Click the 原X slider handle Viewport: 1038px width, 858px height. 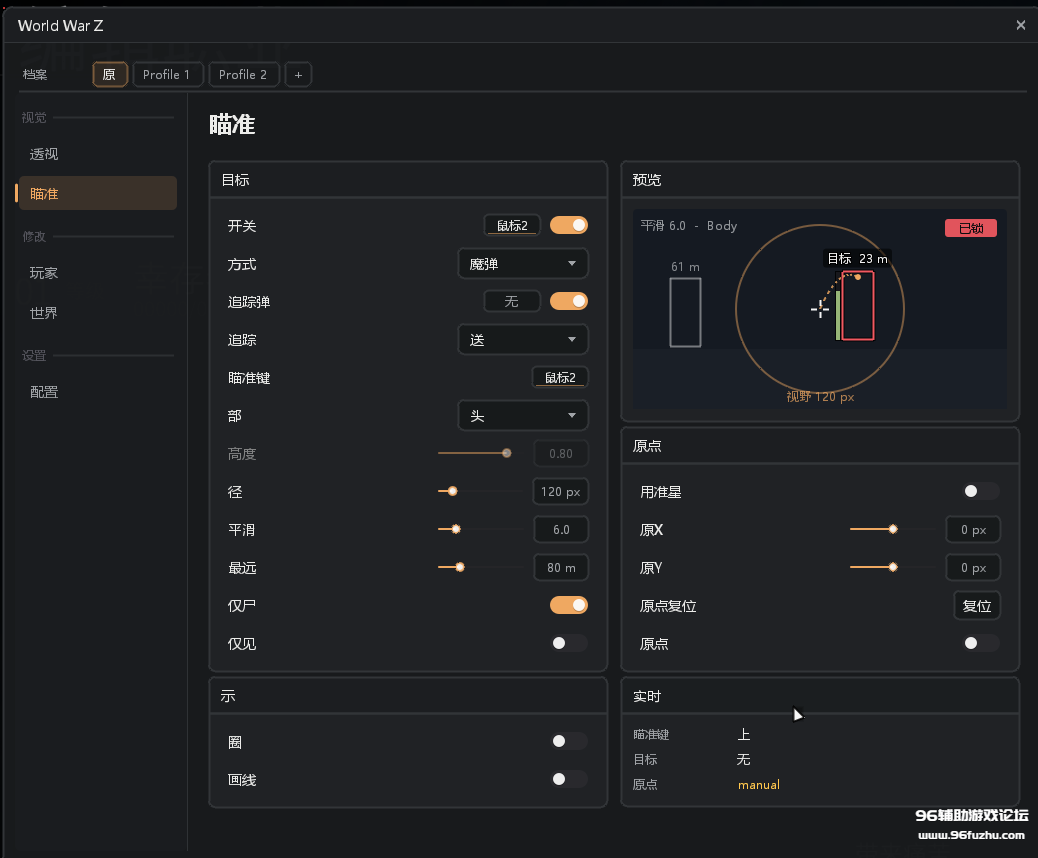coord(893,529)
